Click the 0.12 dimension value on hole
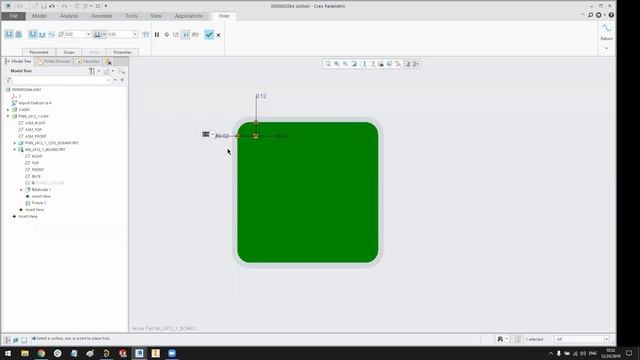This screenshot has width=640, height=360. (261, 96)
